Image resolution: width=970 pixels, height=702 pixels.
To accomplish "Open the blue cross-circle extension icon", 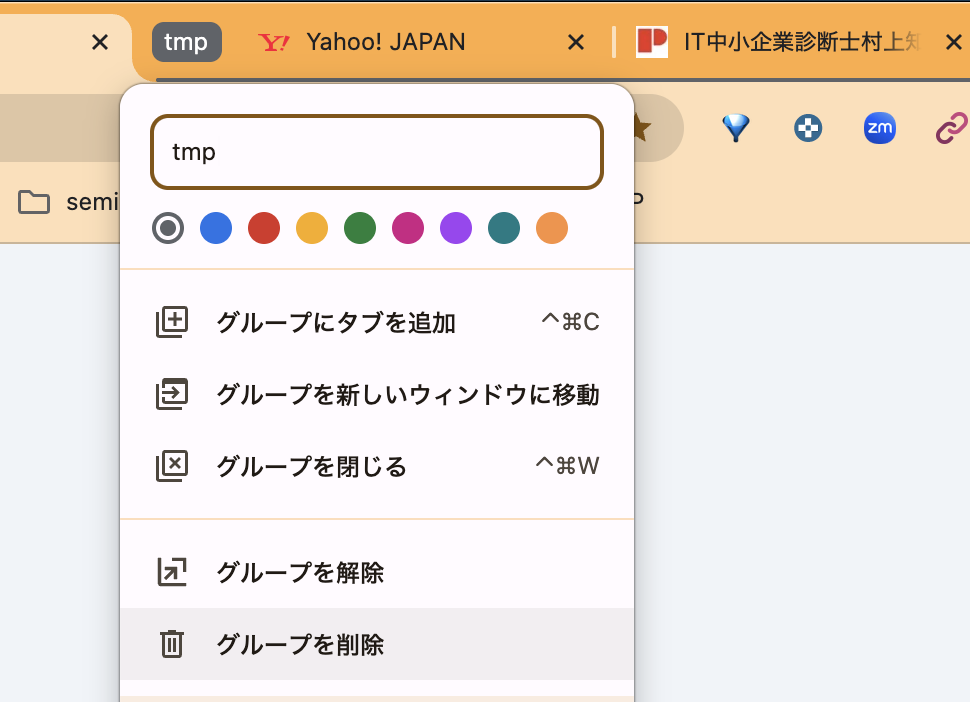I will (808, 127).
